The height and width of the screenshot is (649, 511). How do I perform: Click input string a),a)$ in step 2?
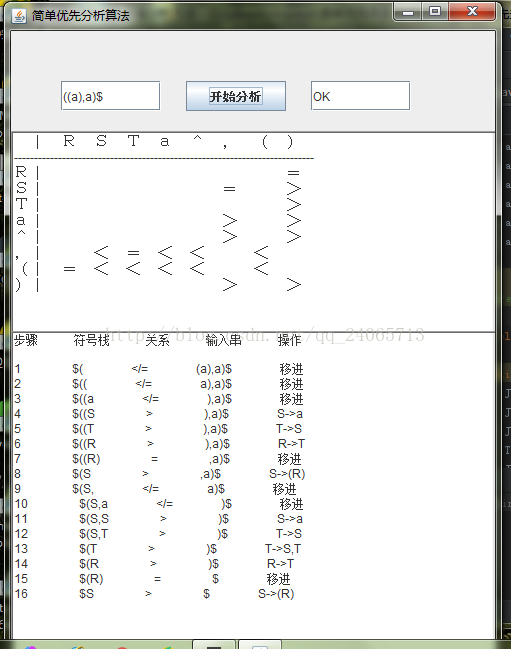(x=216, y=384)
